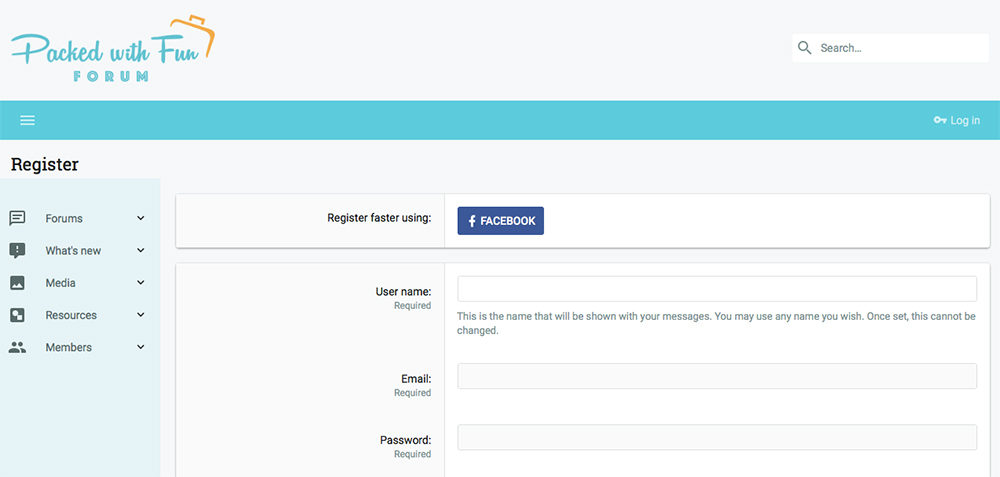The height and width of the screenshot is (477, 1000).
Task: Click the Resources icon in sidebar
Action: point(17,315)
